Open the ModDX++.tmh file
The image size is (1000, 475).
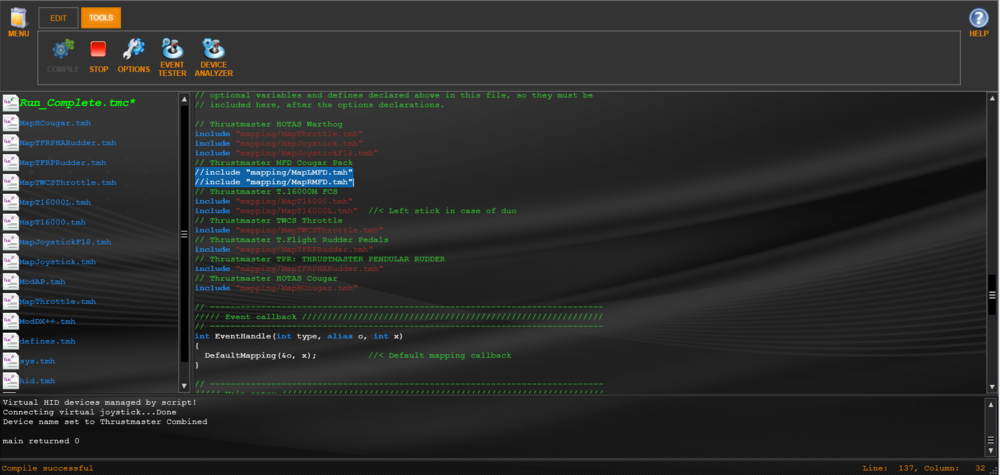[47, 321]
